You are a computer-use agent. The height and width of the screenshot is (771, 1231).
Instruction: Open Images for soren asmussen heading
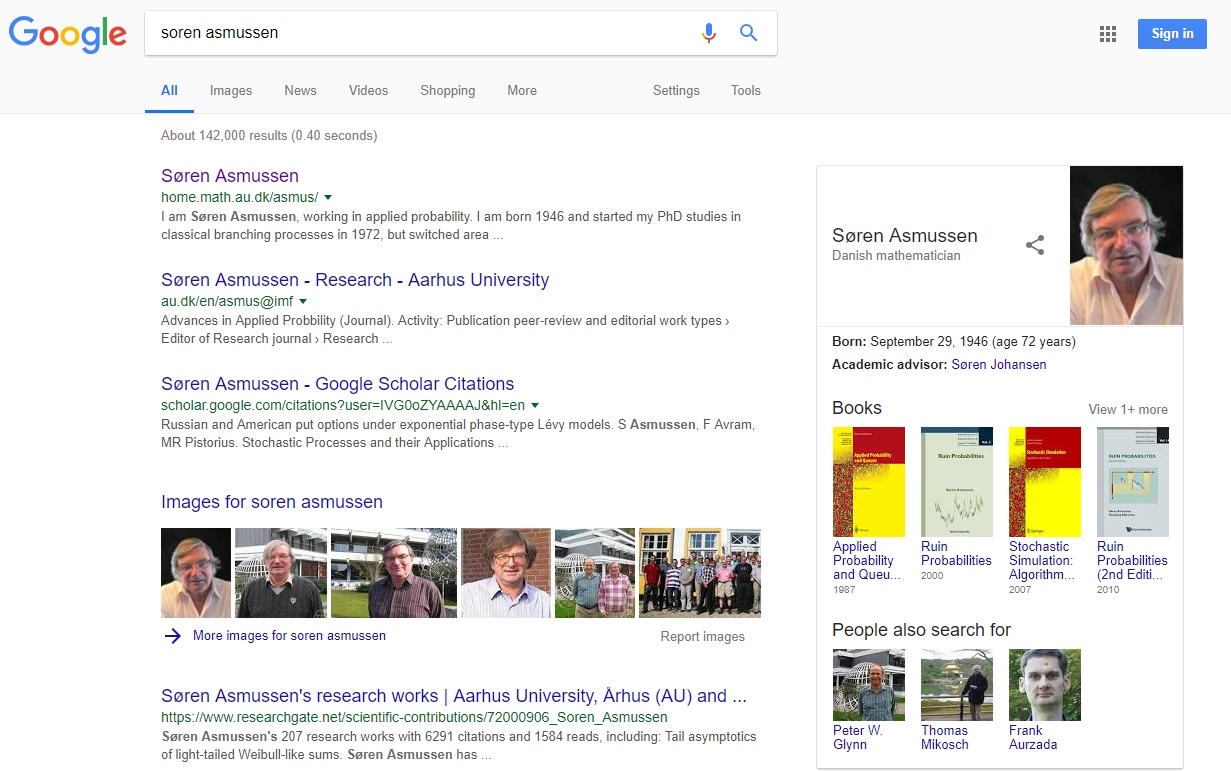[272, 502]
